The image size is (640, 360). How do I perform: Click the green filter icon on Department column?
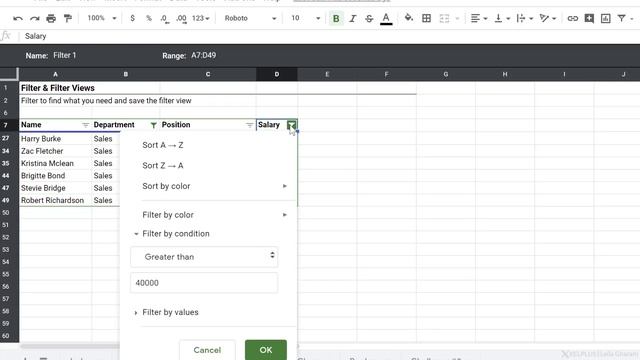tap(153, 125)
